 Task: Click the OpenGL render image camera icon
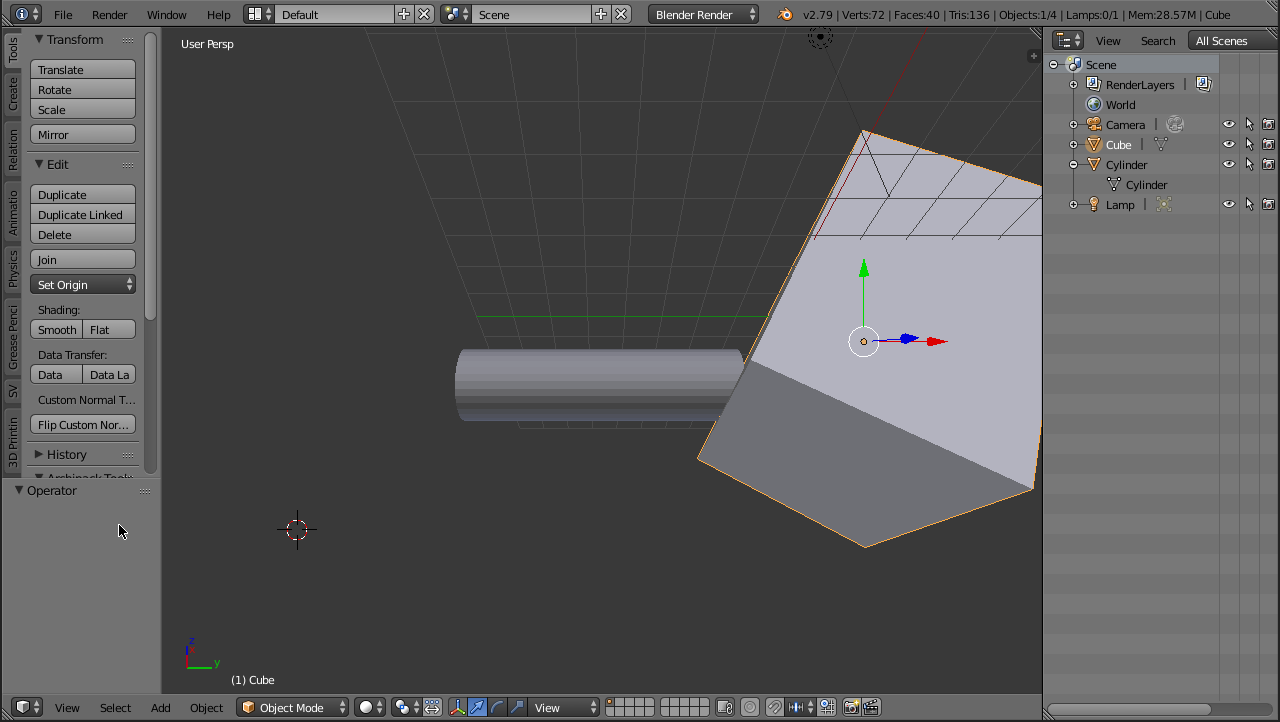851,707
